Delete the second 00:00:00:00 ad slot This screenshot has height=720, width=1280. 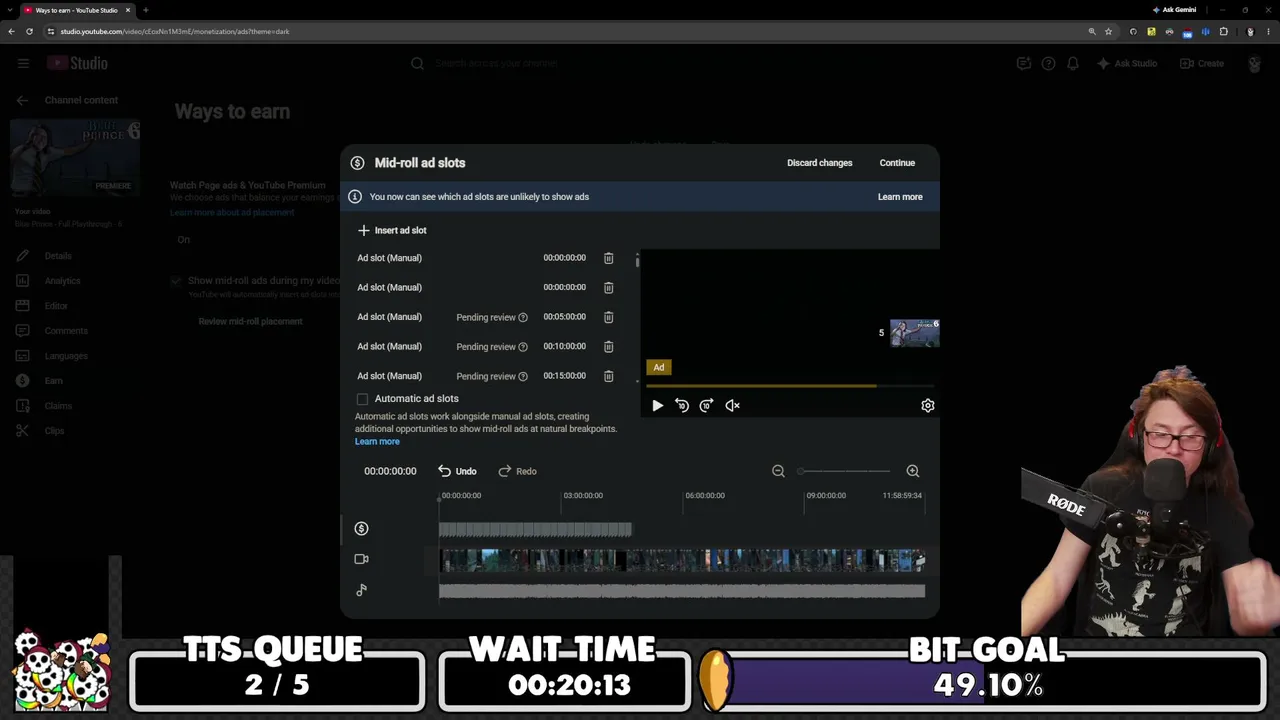click(x=608, y=288)
